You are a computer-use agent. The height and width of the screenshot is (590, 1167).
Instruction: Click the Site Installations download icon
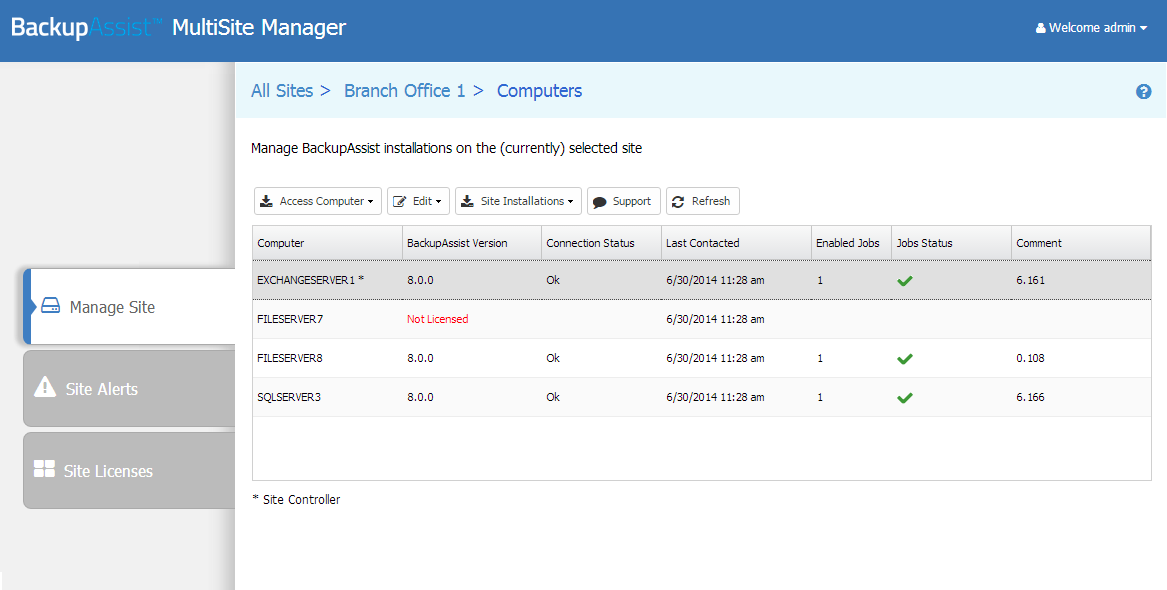[x=467, y=201]
